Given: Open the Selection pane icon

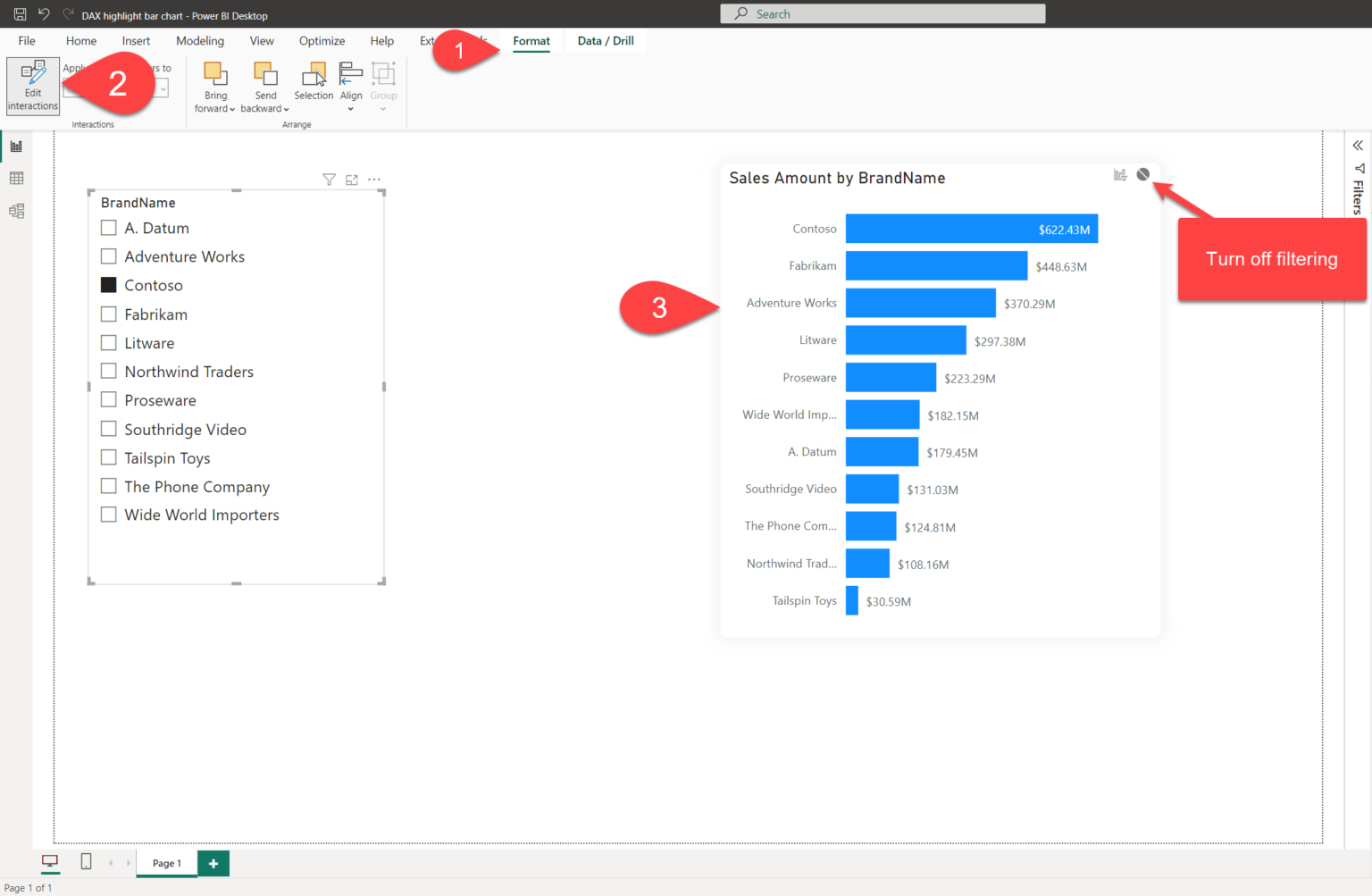Looking at the screenshot, I should (314, 81).
